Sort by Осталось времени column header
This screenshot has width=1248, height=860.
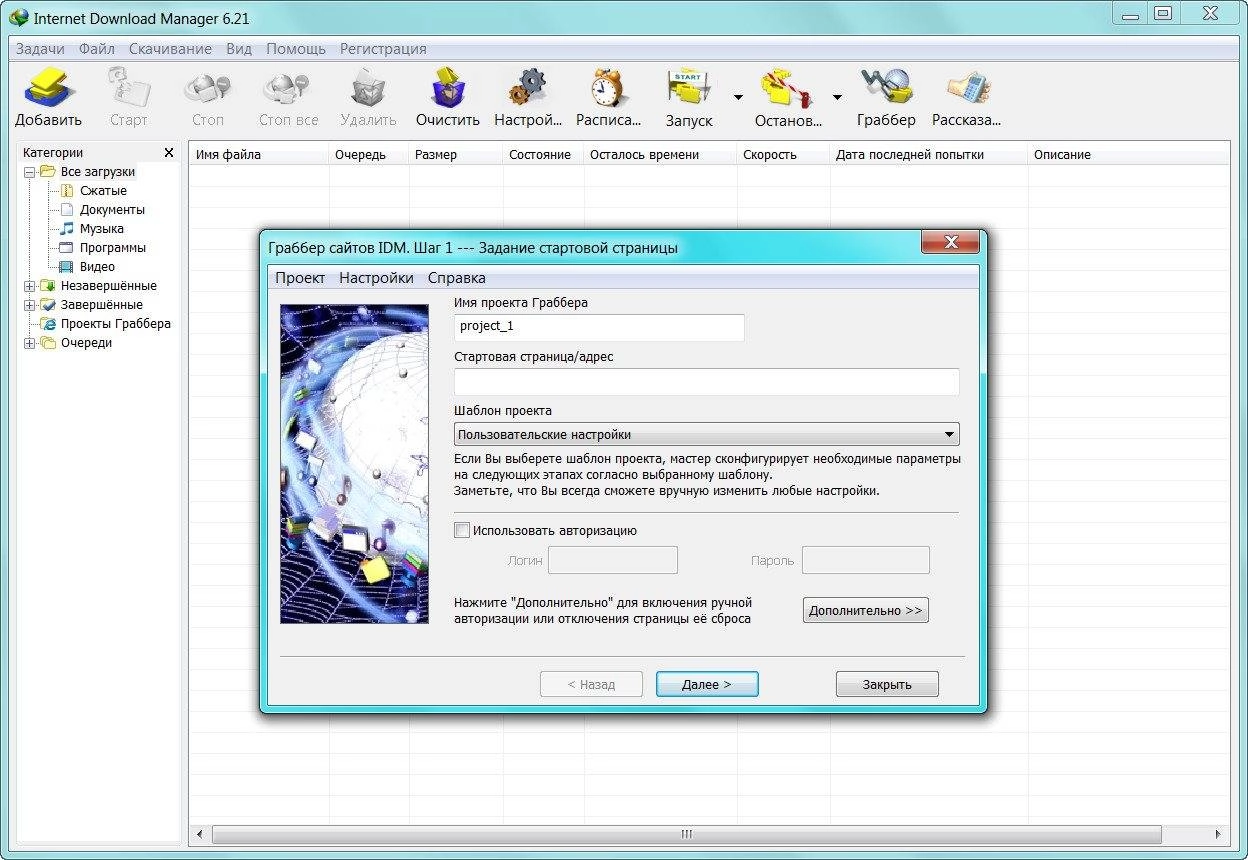click(x=660, y=155)
